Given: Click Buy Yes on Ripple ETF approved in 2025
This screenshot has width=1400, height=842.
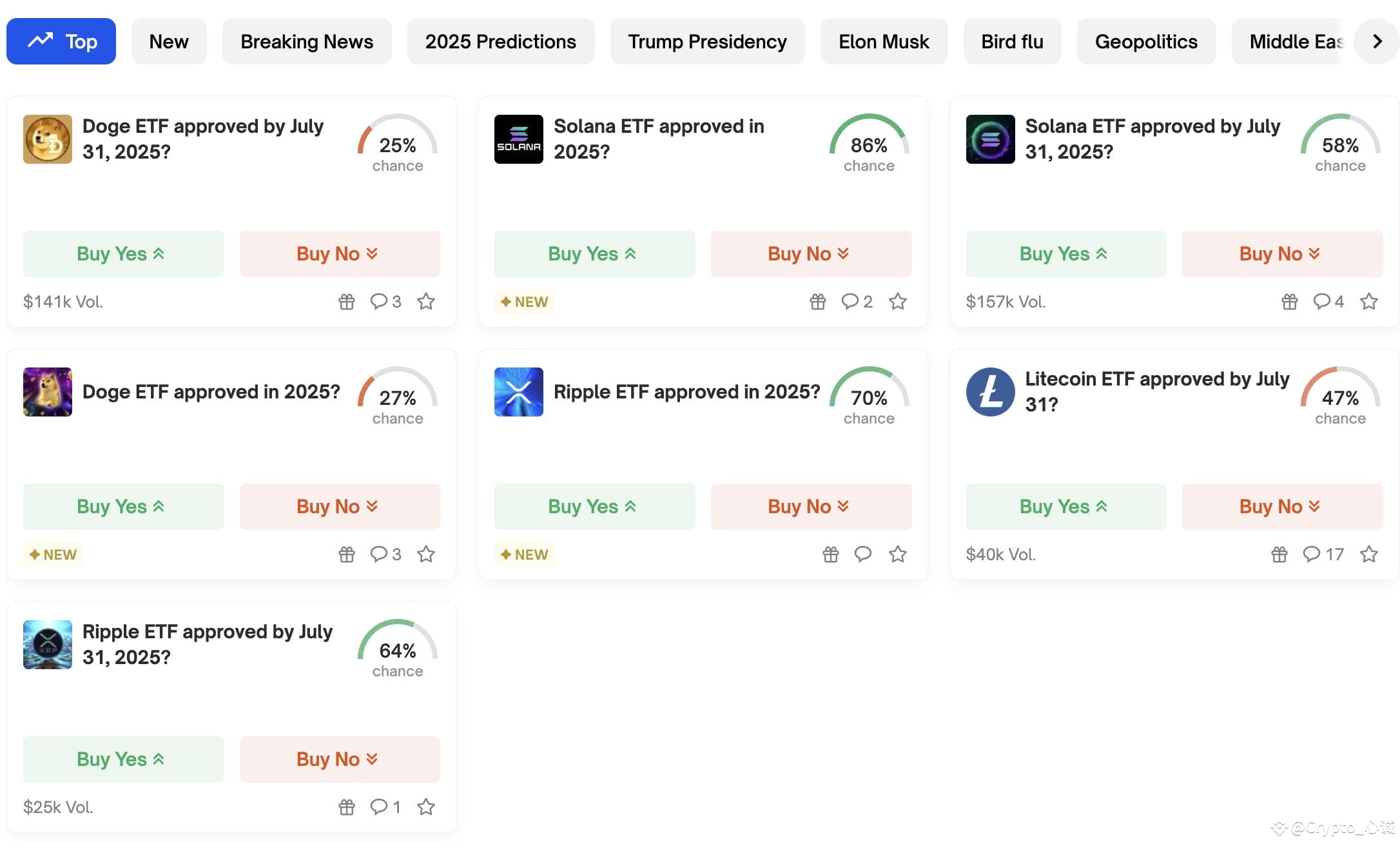Looking at the screenshot, I should tap(594, 506).
